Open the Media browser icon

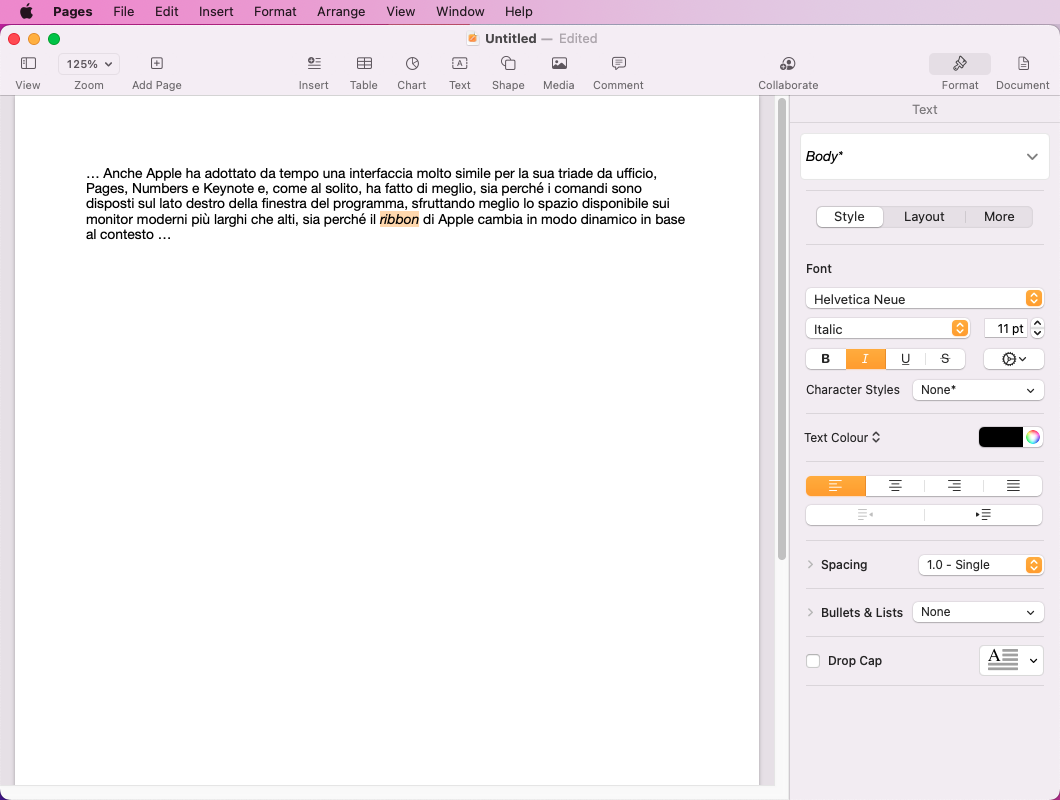[x=559, y=64]
